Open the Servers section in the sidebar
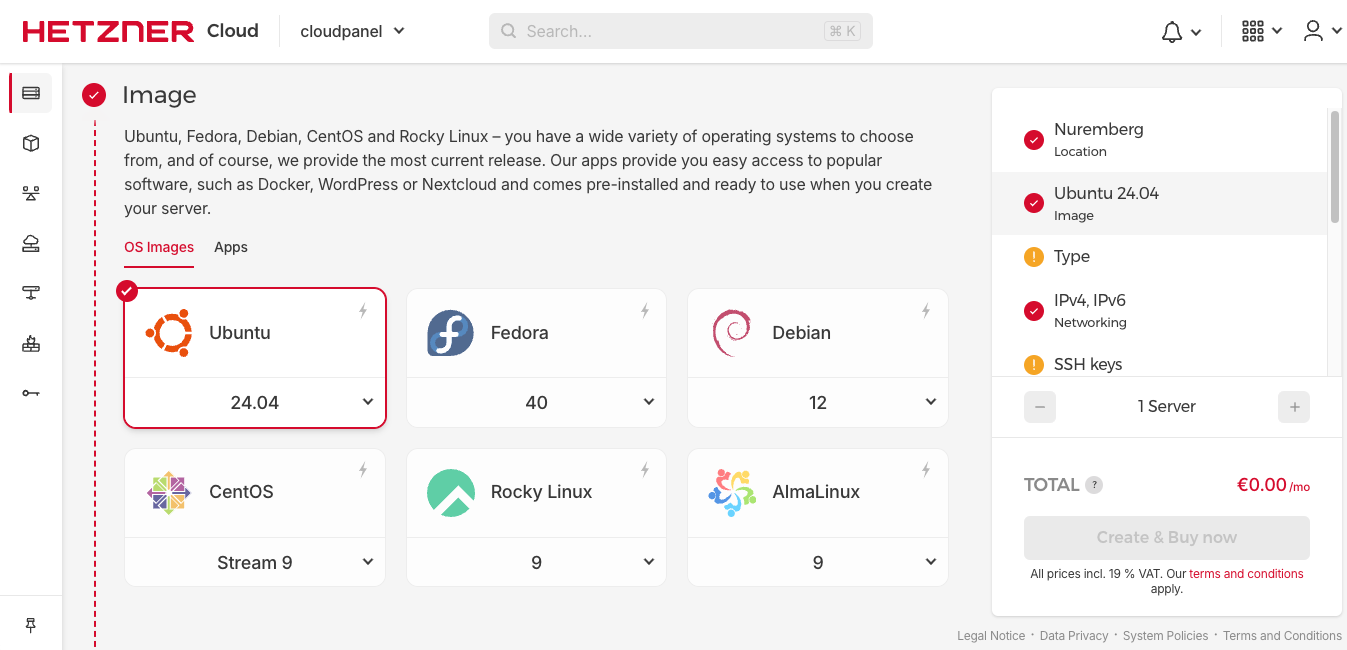Image resolution: width=1347 pixels, height=650 pixels. pos(31,92)
